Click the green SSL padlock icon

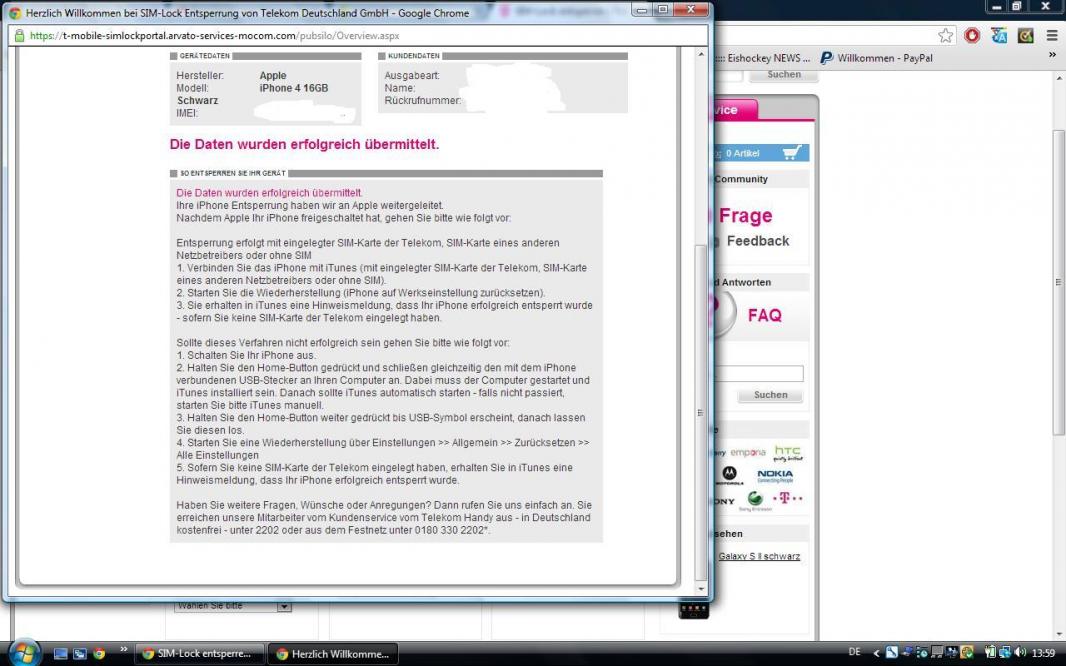pos(19,35)
